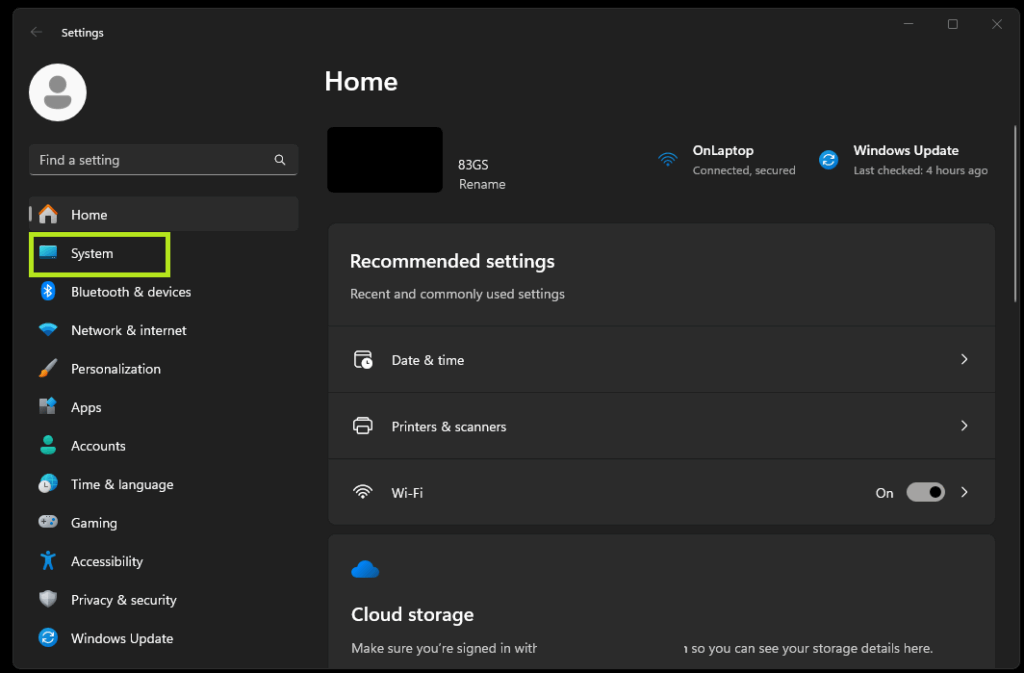Screen dimensions: 1024x673
Task: Open Windows Update in sidebar
Action: click(x=164, y=638)
